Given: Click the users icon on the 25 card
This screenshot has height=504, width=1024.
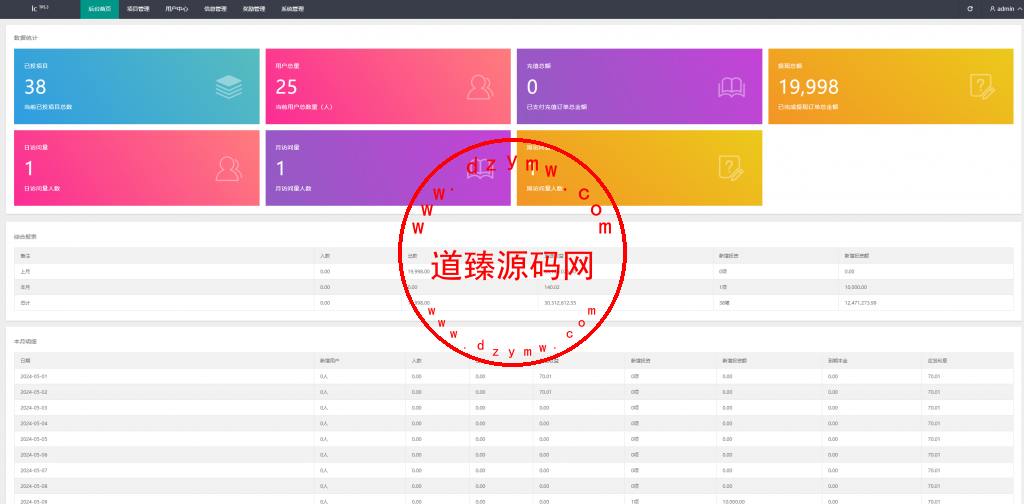Looking at the screenshot, I should tap(480, 87).
